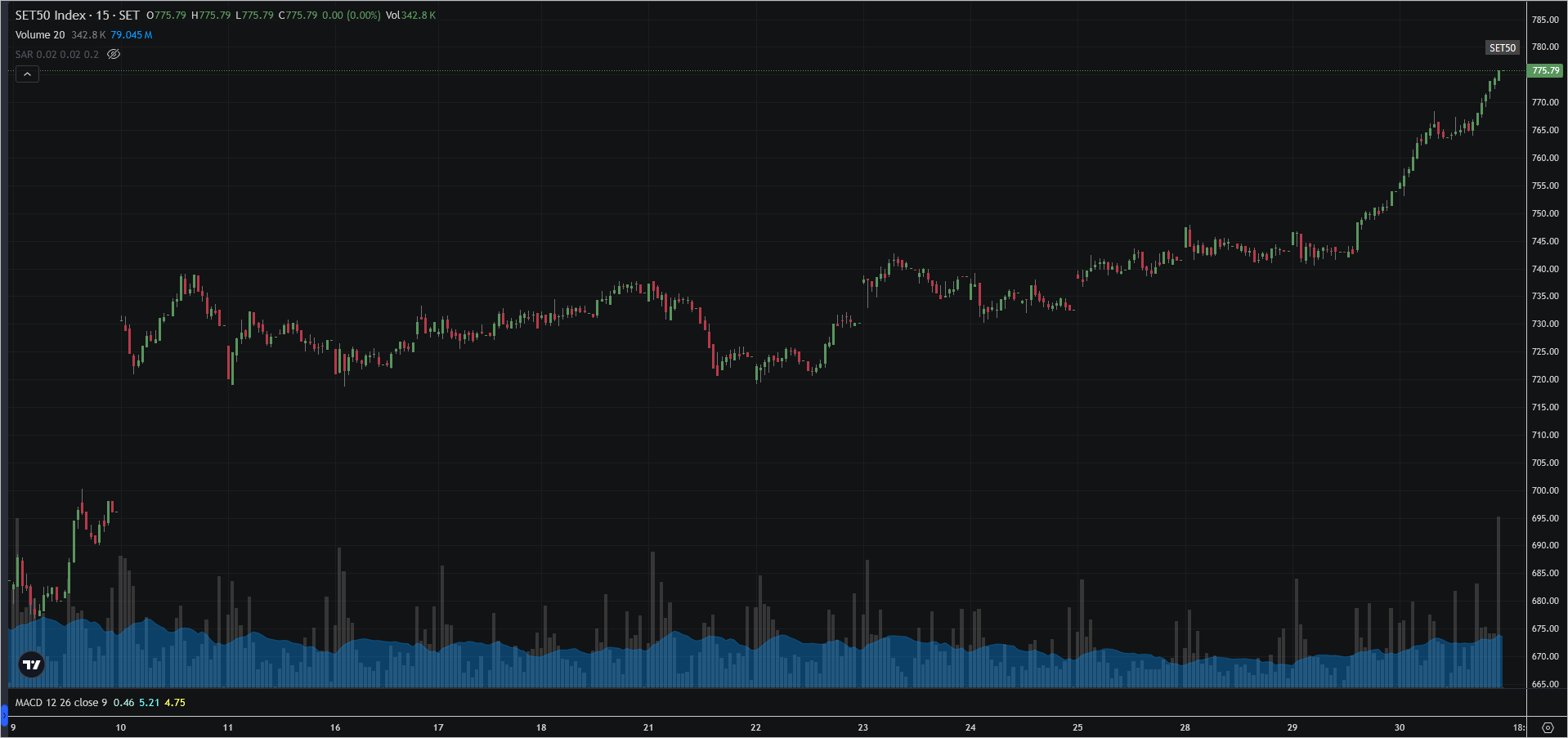Click the 775.79 last price label
1568x738 pixels.
click(1545, 71)
